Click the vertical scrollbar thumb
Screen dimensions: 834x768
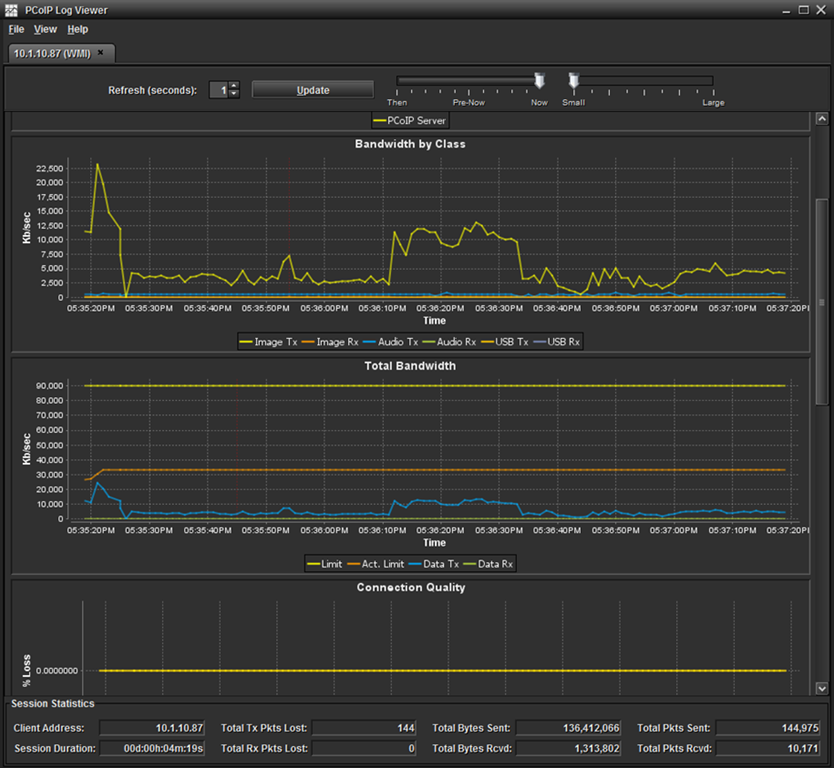coord(822,302)
